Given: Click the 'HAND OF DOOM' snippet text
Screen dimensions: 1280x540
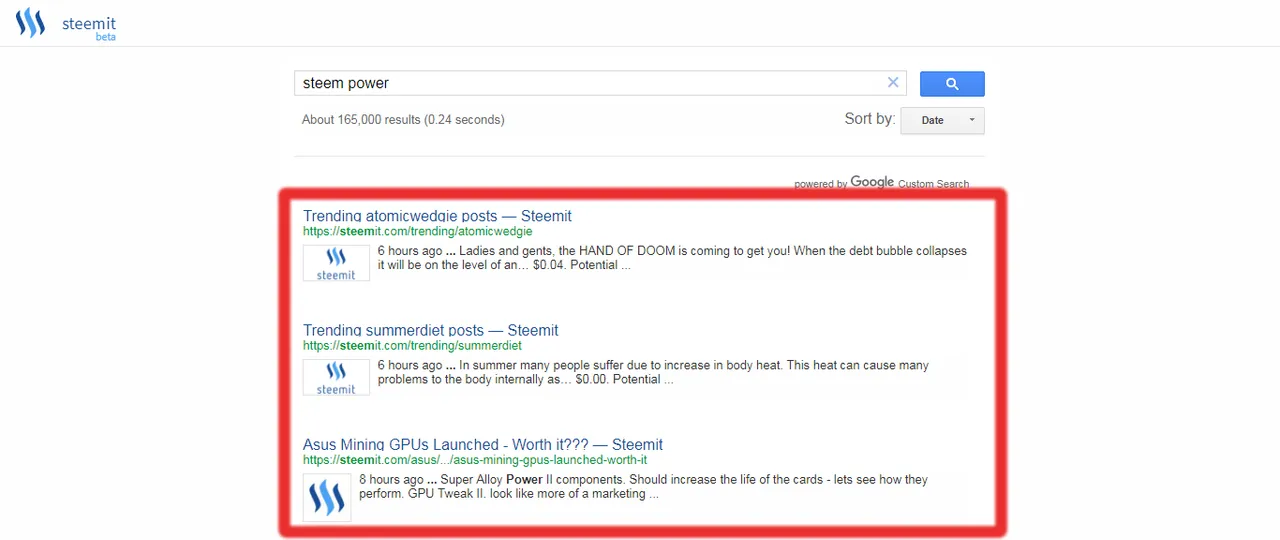Looking at the screenshot, I should tap(672, 258).
